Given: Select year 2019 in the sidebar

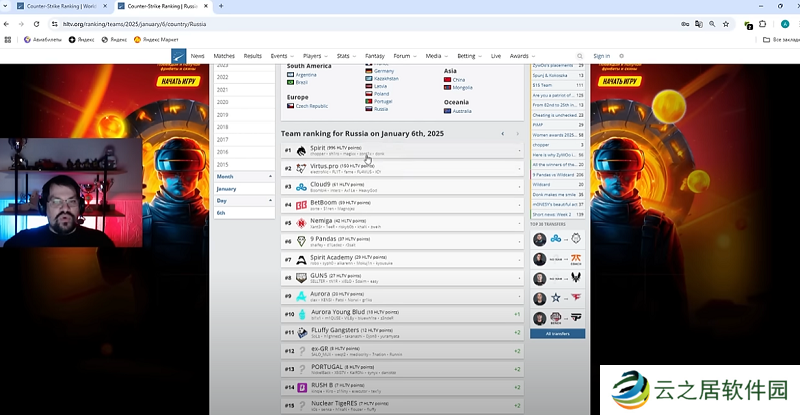Looking at the screenshot, I should 223,114.
